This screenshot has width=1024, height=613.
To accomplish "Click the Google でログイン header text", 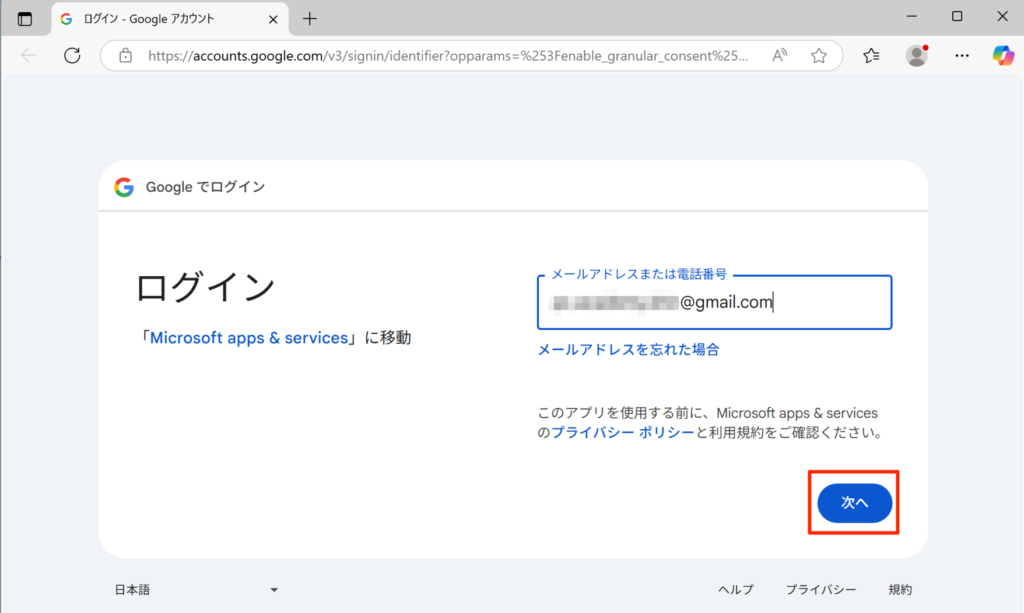I will pos(205,187).
